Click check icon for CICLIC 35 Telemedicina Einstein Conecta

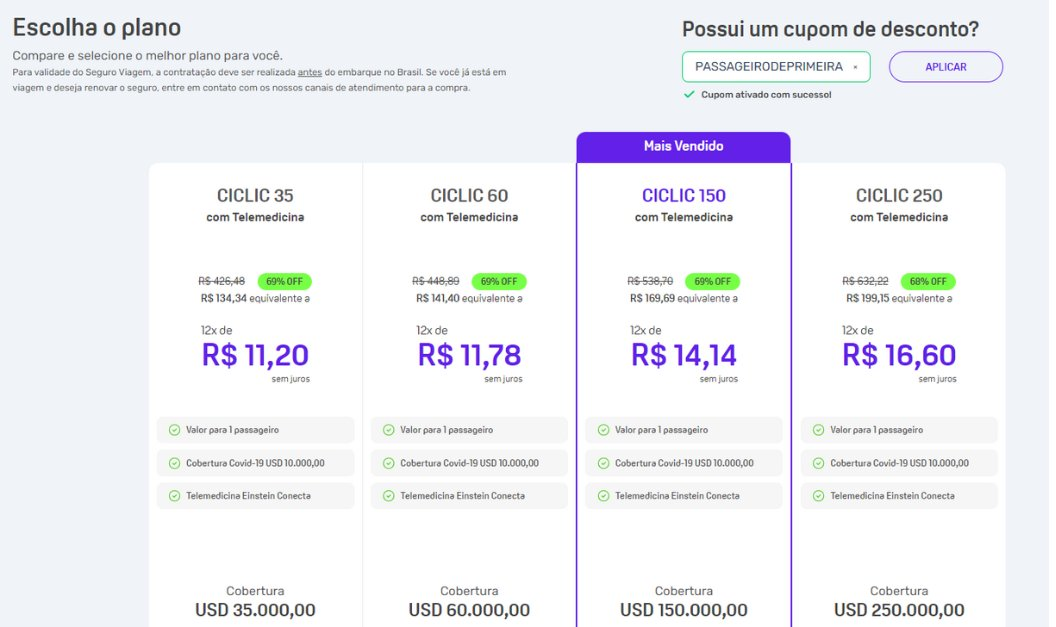(174, 496)
